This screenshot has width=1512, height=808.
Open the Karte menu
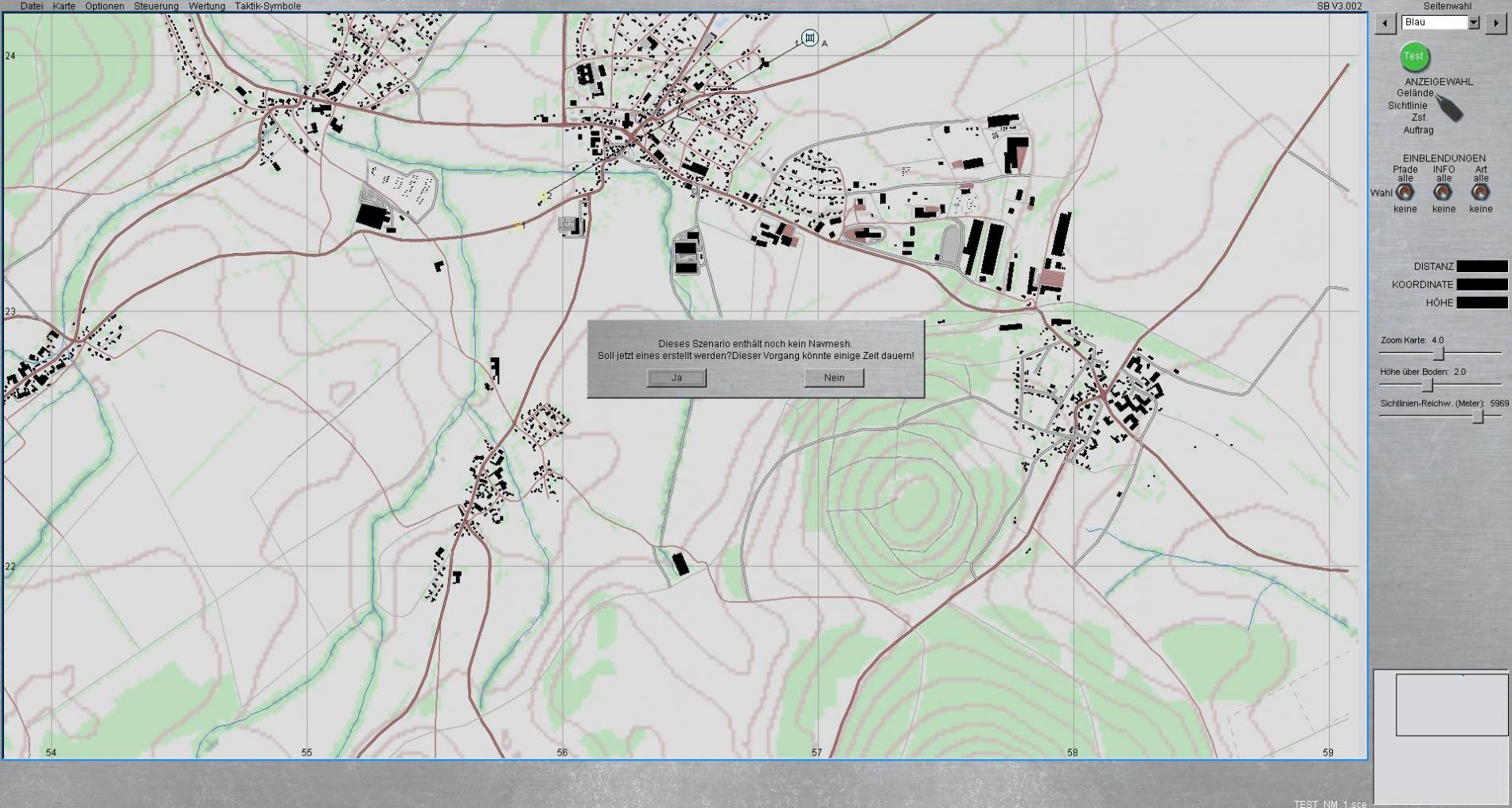click(64, 6)
